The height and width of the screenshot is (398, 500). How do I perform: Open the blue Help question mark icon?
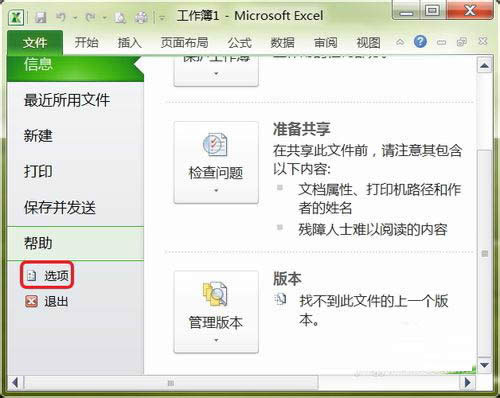pos(420,42)
